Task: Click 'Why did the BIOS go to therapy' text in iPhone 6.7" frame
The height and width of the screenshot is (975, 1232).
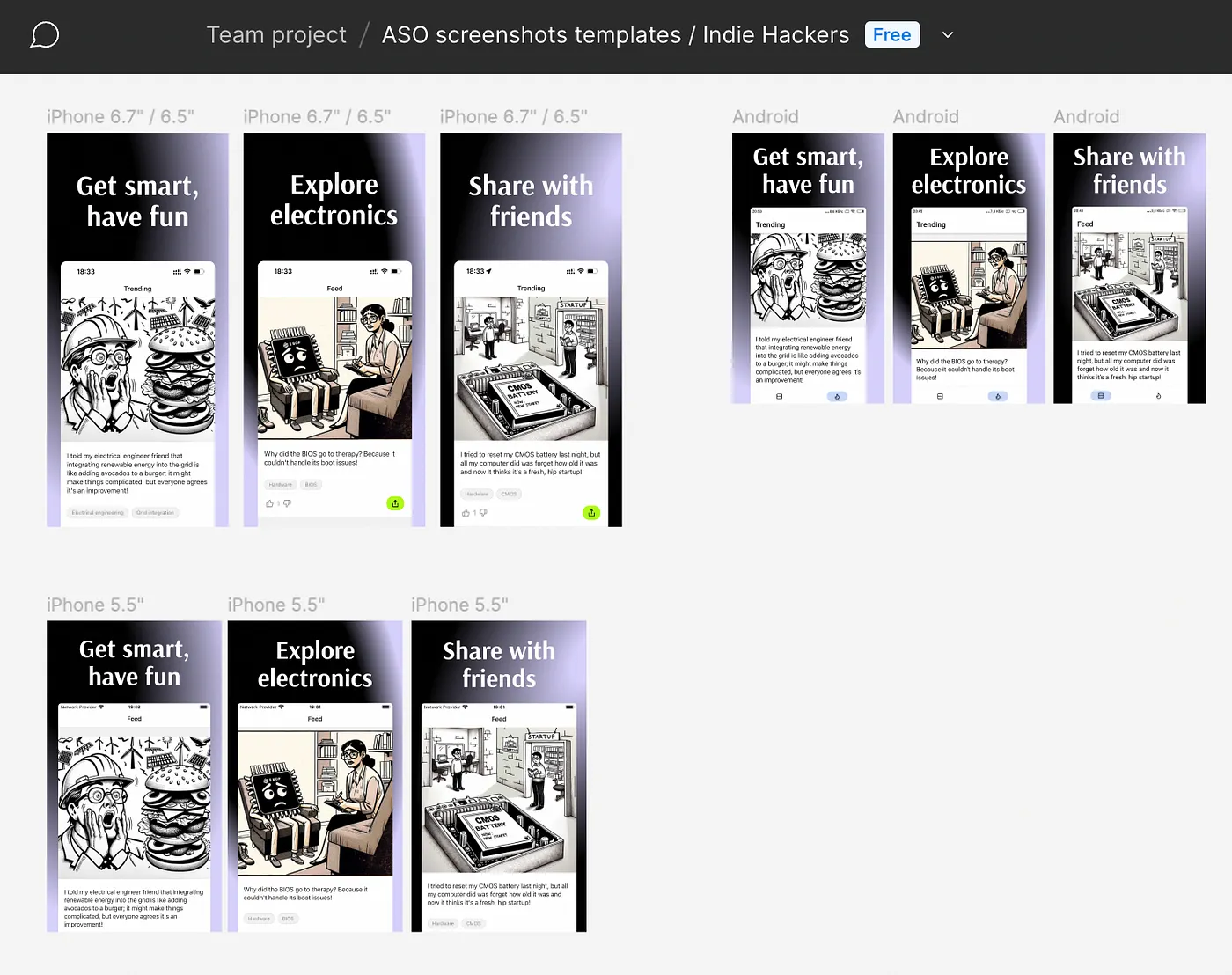Action: pos(330,458)
